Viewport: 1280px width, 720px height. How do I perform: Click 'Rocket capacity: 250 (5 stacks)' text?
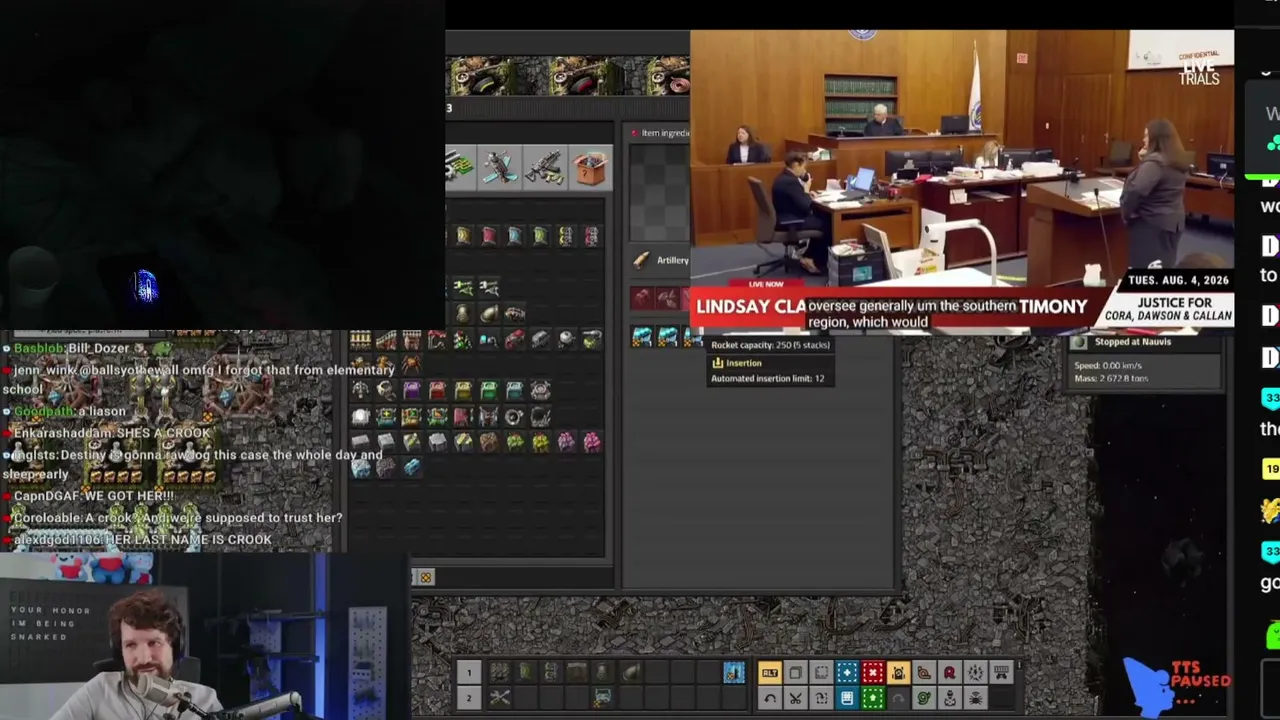click(770, 345)
